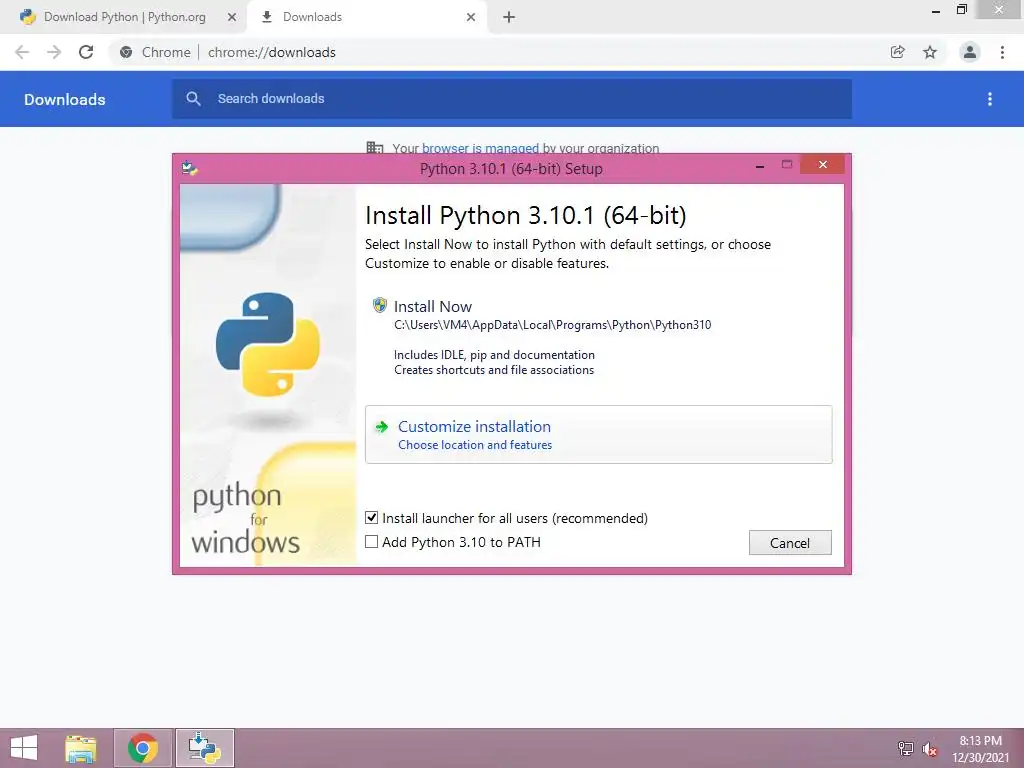Open the Windows Start button
Viewport: 1024px width, 768px height.
[x=24, y=748]
